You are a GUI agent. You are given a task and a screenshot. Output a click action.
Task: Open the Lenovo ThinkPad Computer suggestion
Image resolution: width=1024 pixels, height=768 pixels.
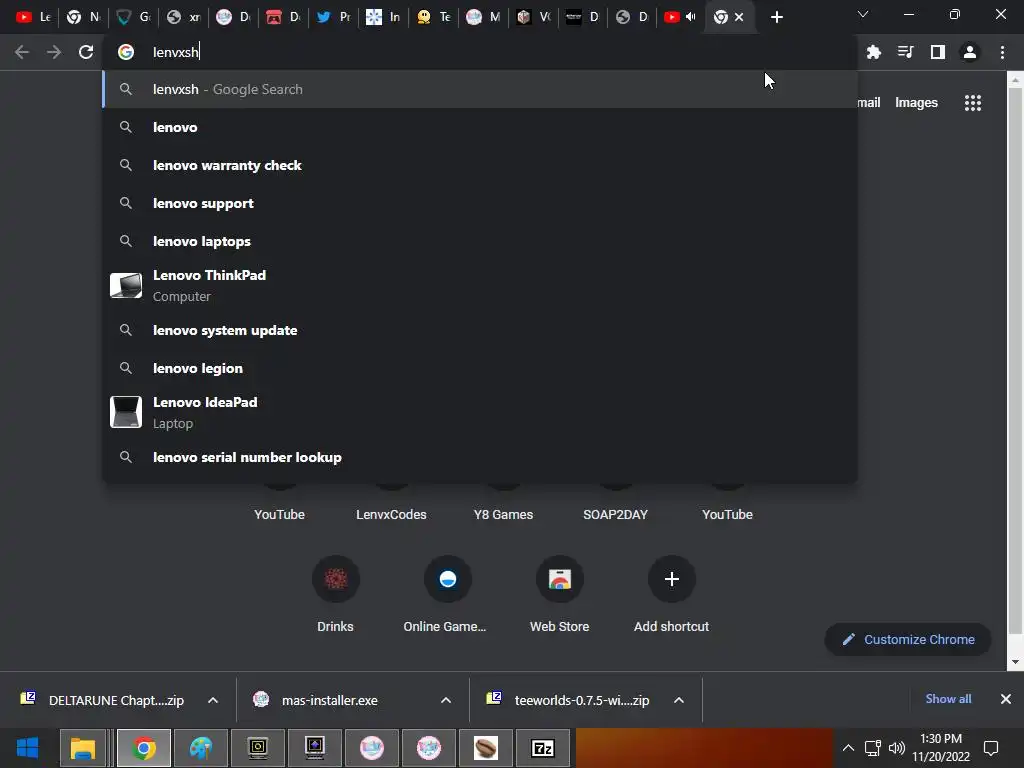pyautogui.click(x=480, y=285)
